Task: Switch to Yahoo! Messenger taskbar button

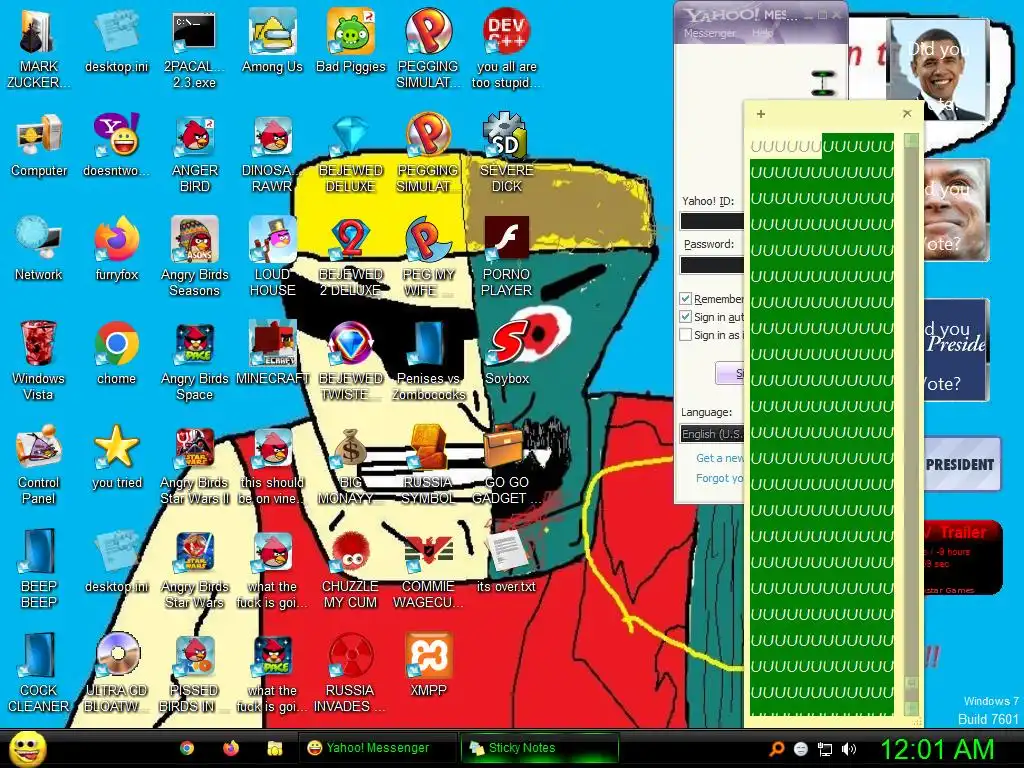Action: pyautogui.click(x=377, y=748)
